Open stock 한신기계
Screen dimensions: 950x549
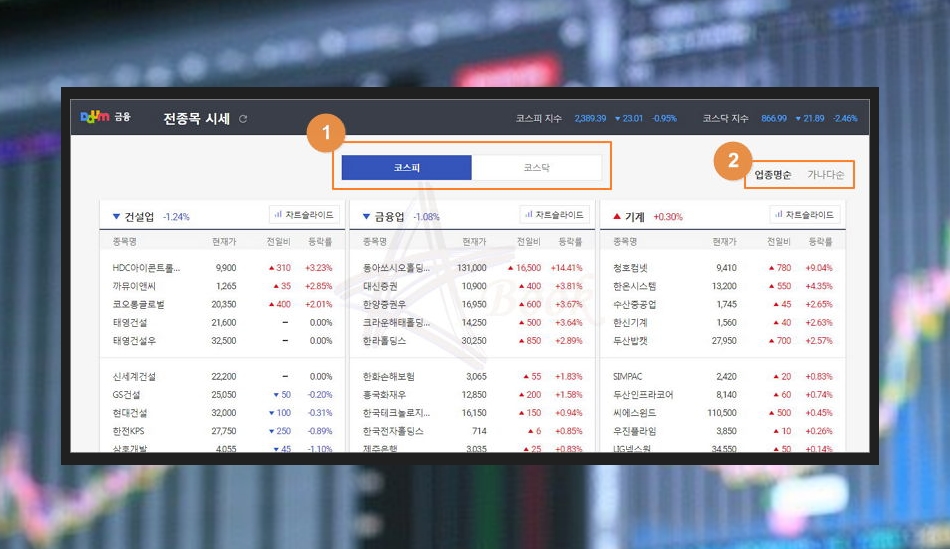630,322
